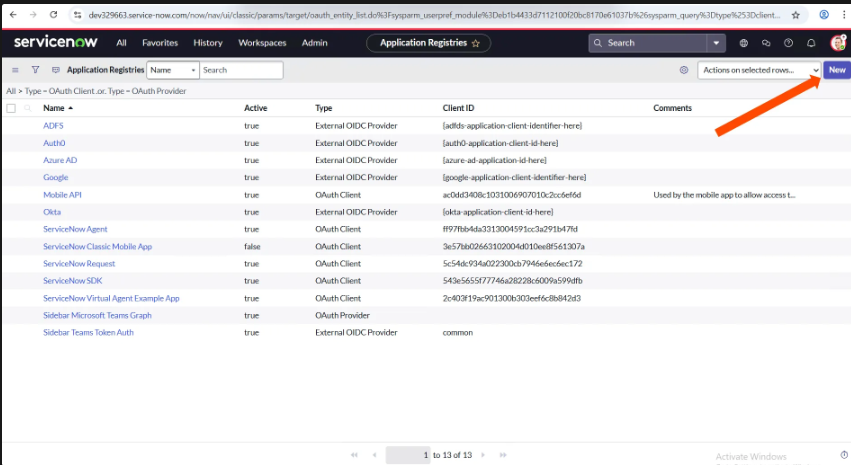Open the ServiceNow SDK record
Screen dimensions: 851x465
pos(72,281)
